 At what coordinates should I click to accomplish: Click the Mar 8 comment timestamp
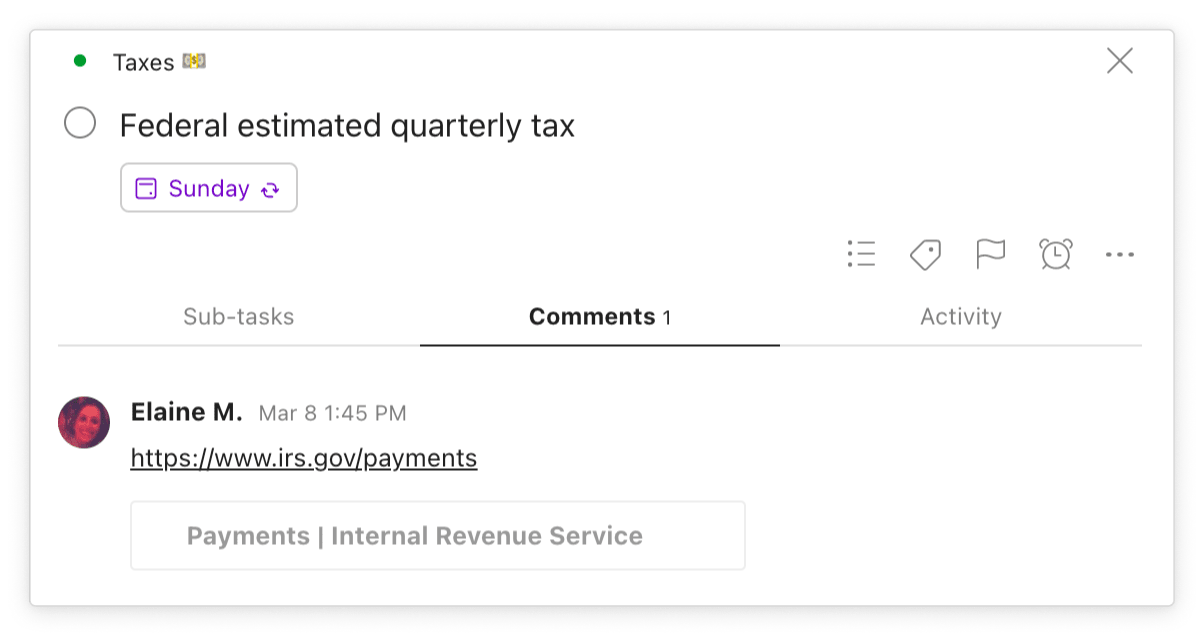(332, 413)
